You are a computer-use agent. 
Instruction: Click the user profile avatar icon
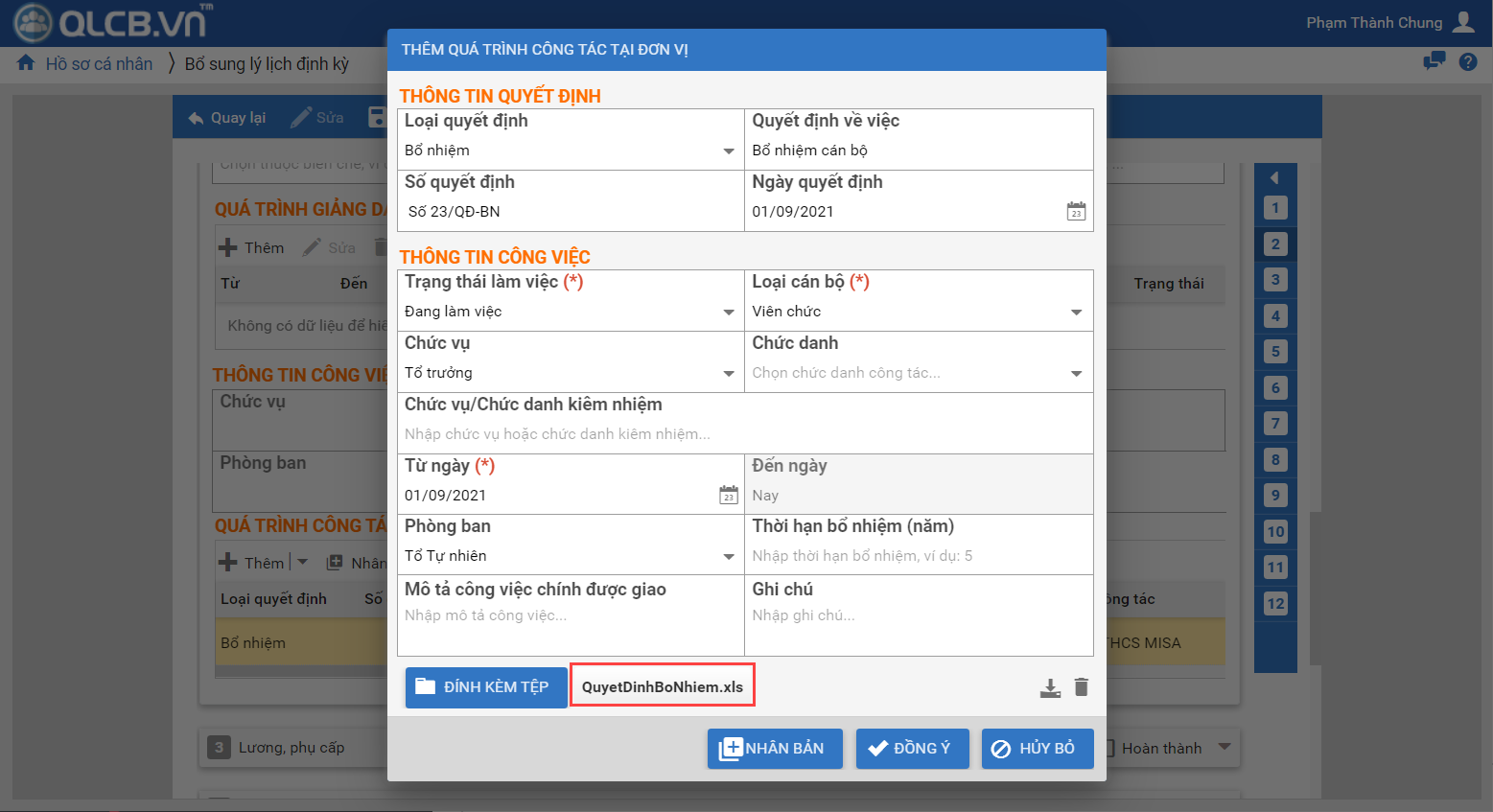(x=1463, y=22)
